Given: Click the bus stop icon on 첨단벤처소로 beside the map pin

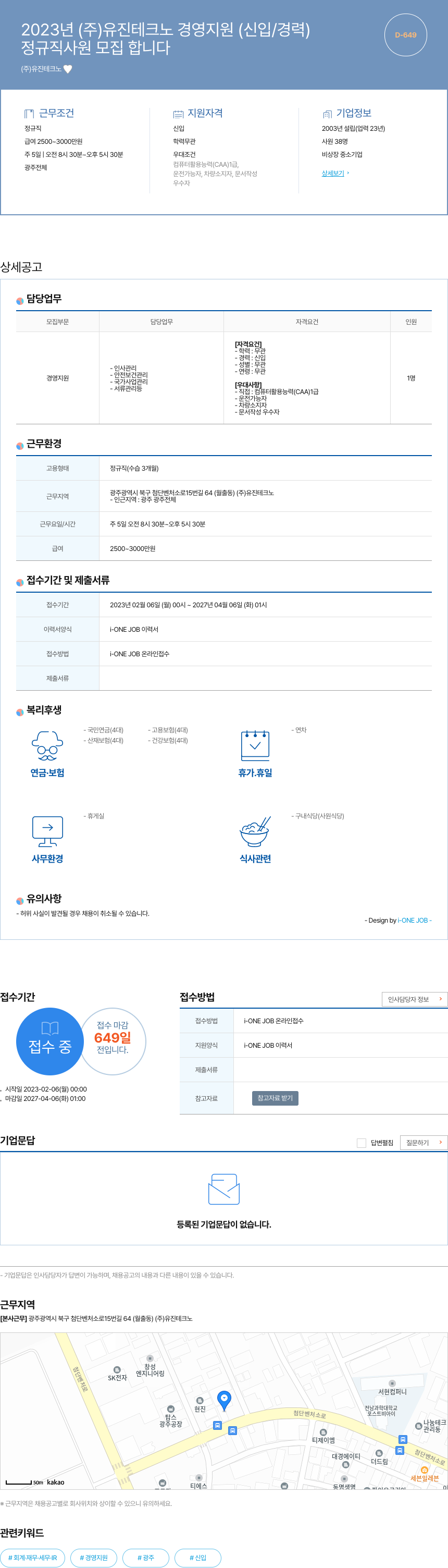Looking at the screenshot, I should [232, 1430].
